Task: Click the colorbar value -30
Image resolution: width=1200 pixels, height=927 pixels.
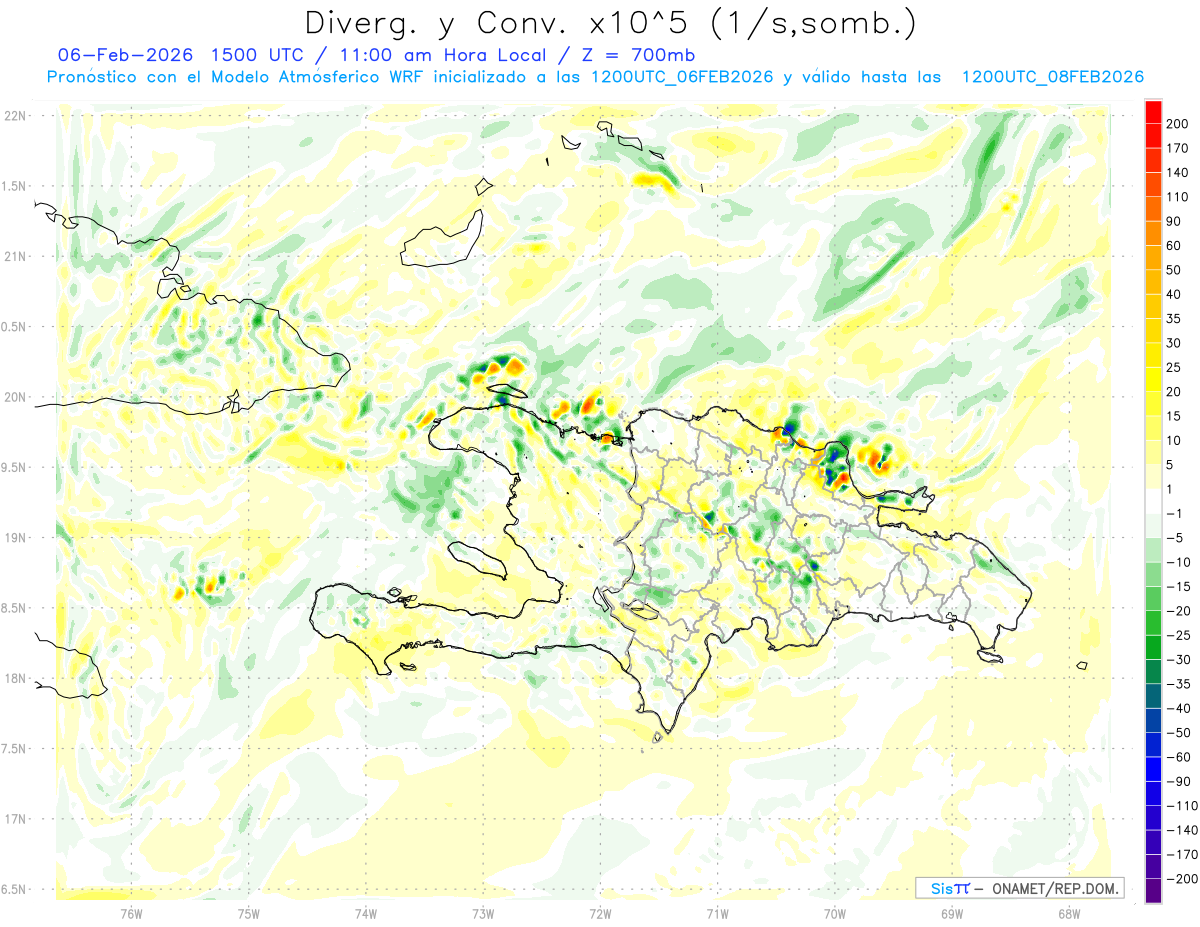Action: 1177,659
